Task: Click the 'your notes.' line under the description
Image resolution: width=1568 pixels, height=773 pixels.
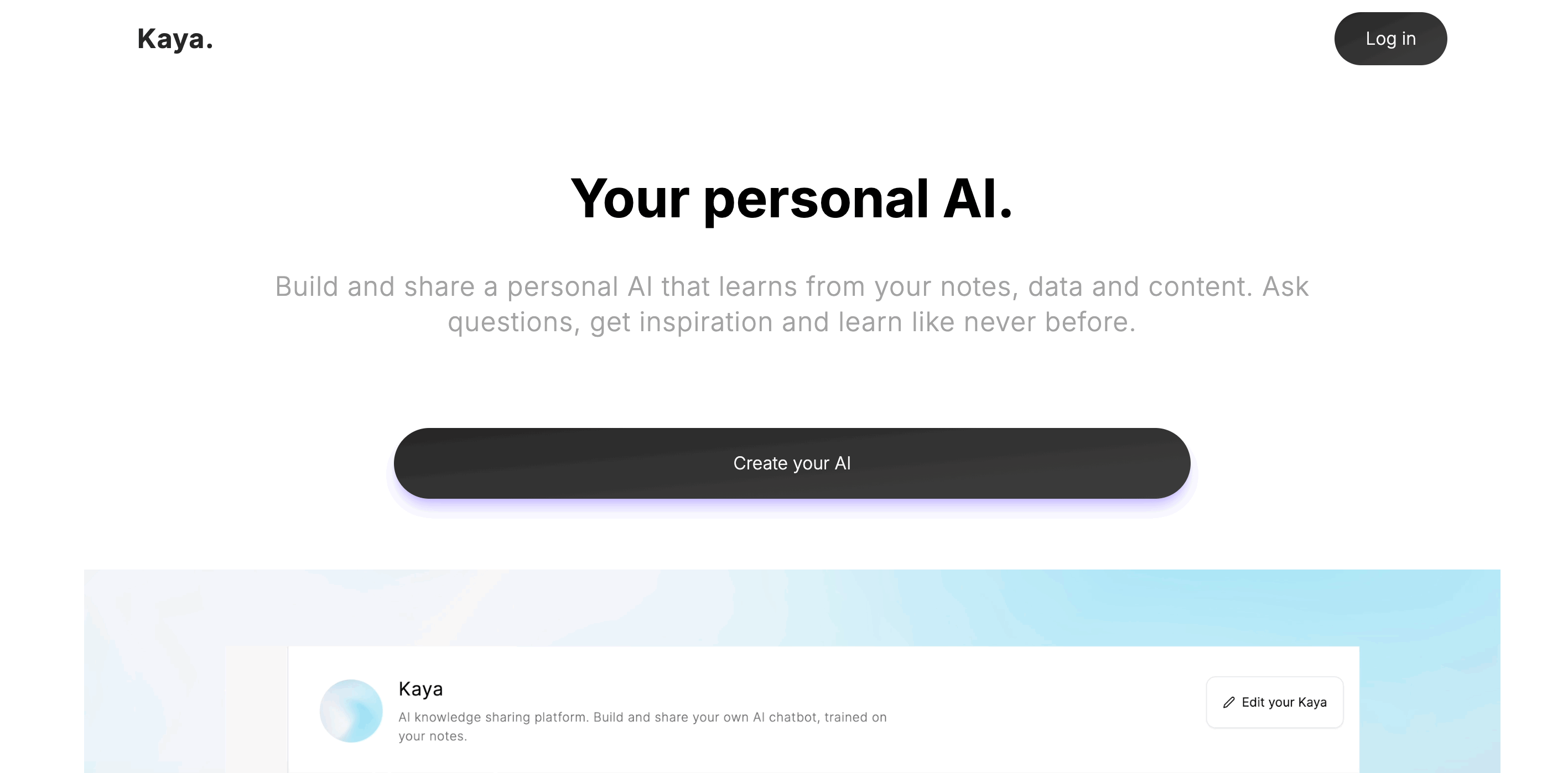Action: [x=433, y=737]
